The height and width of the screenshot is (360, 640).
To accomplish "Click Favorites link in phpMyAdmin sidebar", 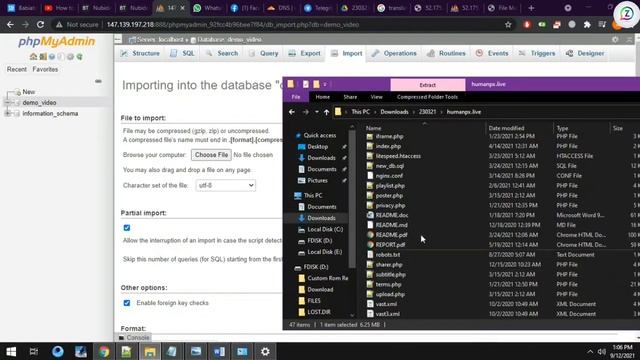I will [x=45, y=69].
